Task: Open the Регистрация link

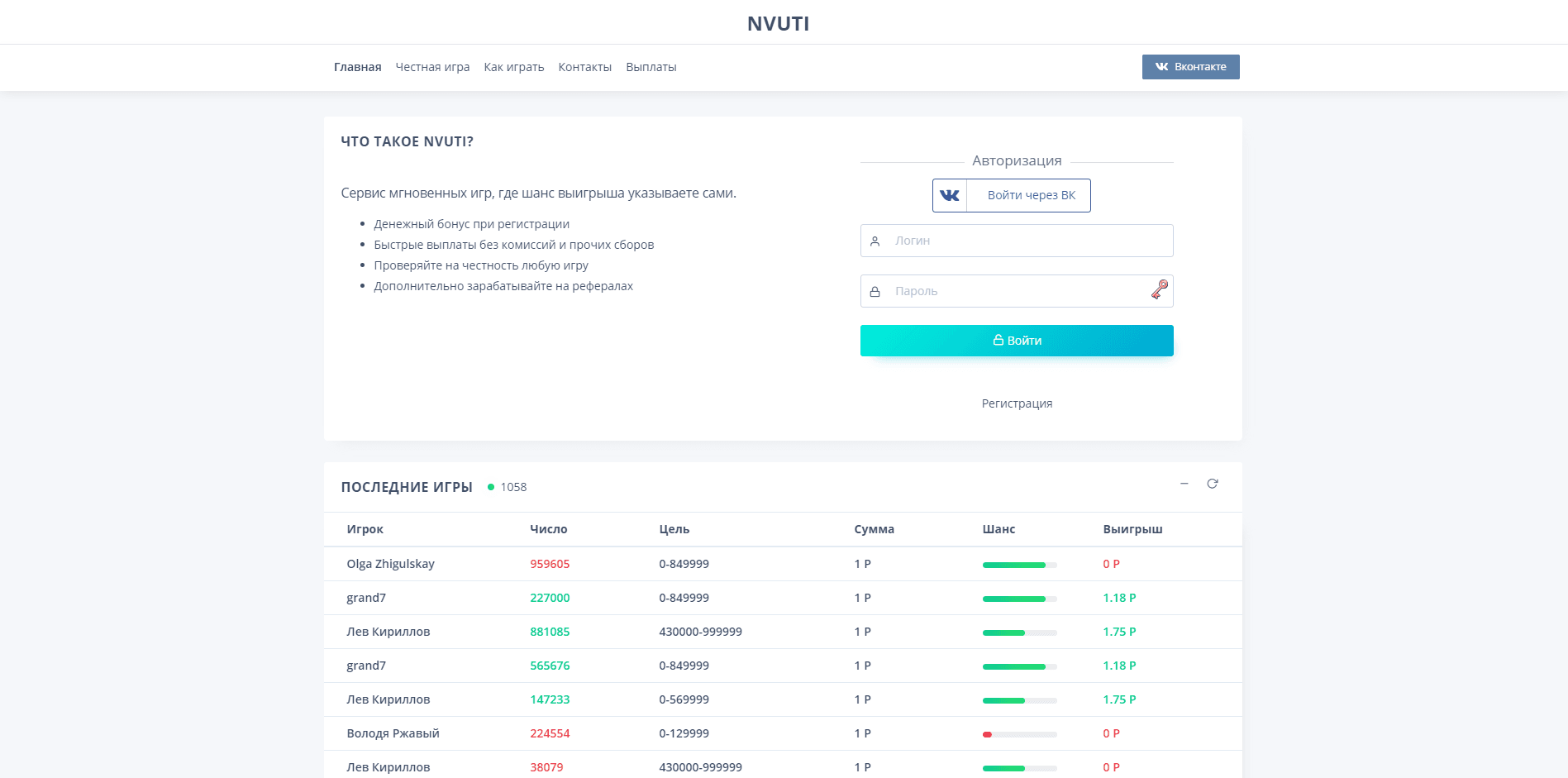Action: 1017,403
